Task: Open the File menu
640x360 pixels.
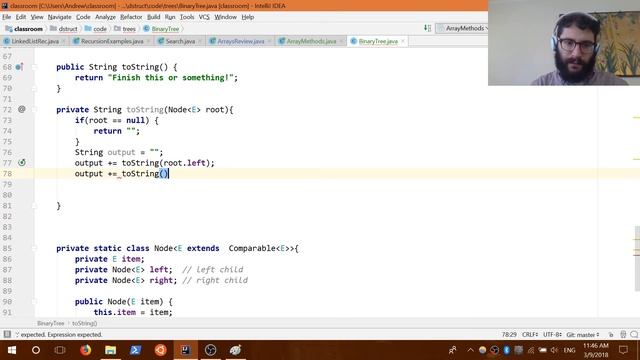Action: coord(7,17)
